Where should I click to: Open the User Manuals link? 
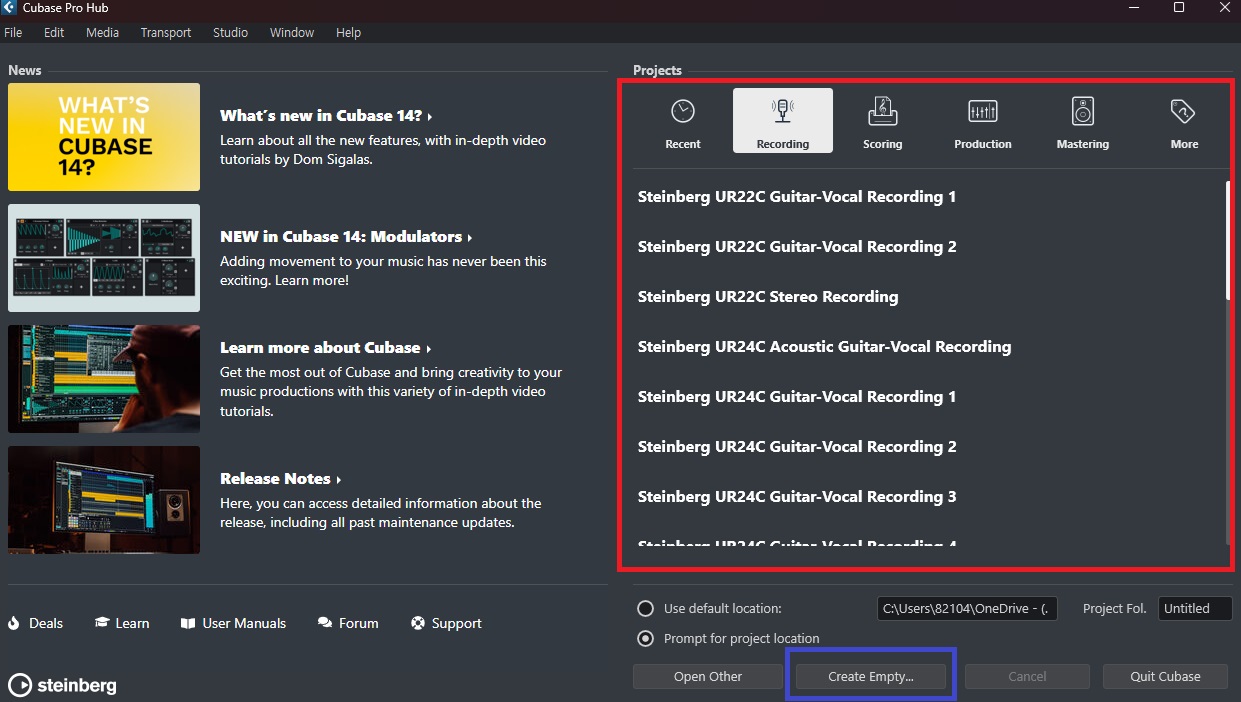pos(244,623)
